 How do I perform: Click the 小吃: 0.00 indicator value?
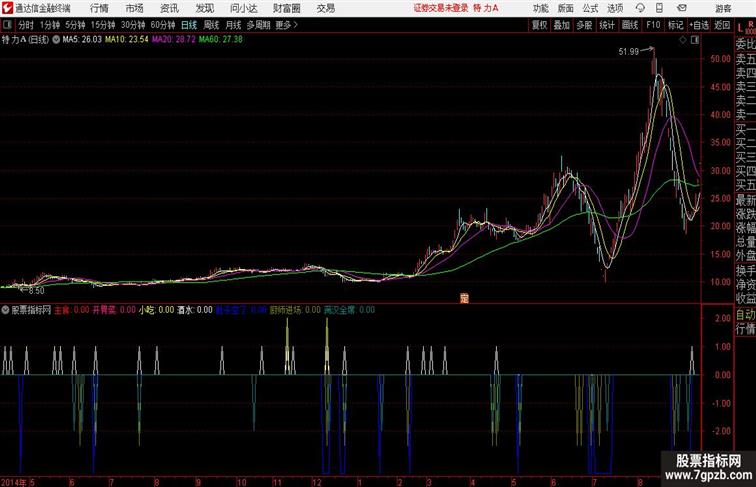coord(156,310)
